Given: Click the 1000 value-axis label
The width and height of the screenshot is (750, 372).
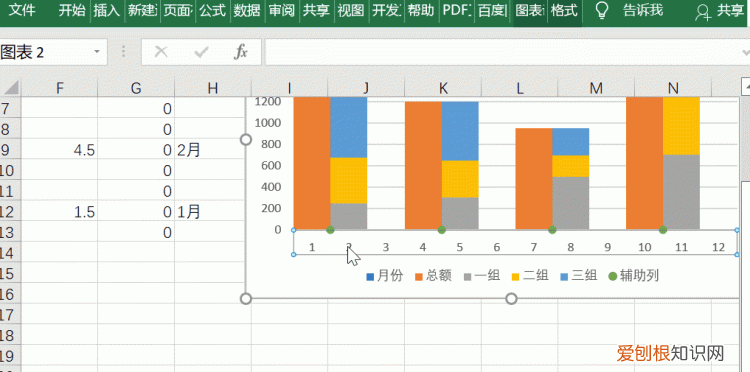Looking at the screenshot, I should click(x=267, y=123).
